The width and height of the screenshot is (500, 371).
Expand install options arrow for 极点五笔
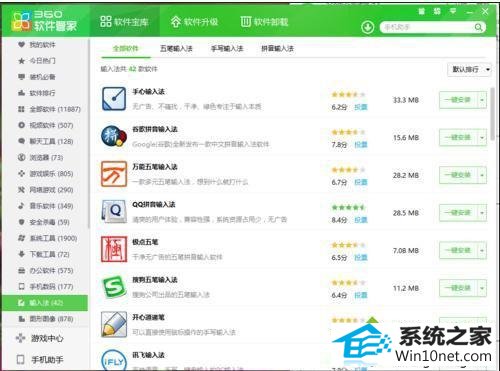[x=482, y=251]
